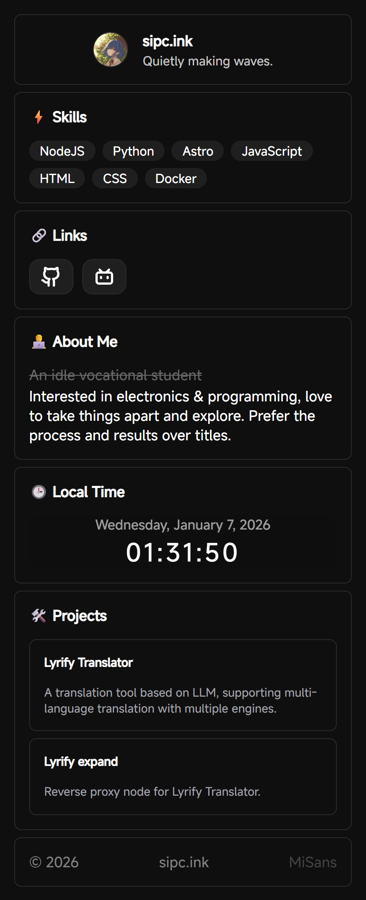The image size is (366, 900).
Task: Select the Docker skill tag
Action: point(176,179)
